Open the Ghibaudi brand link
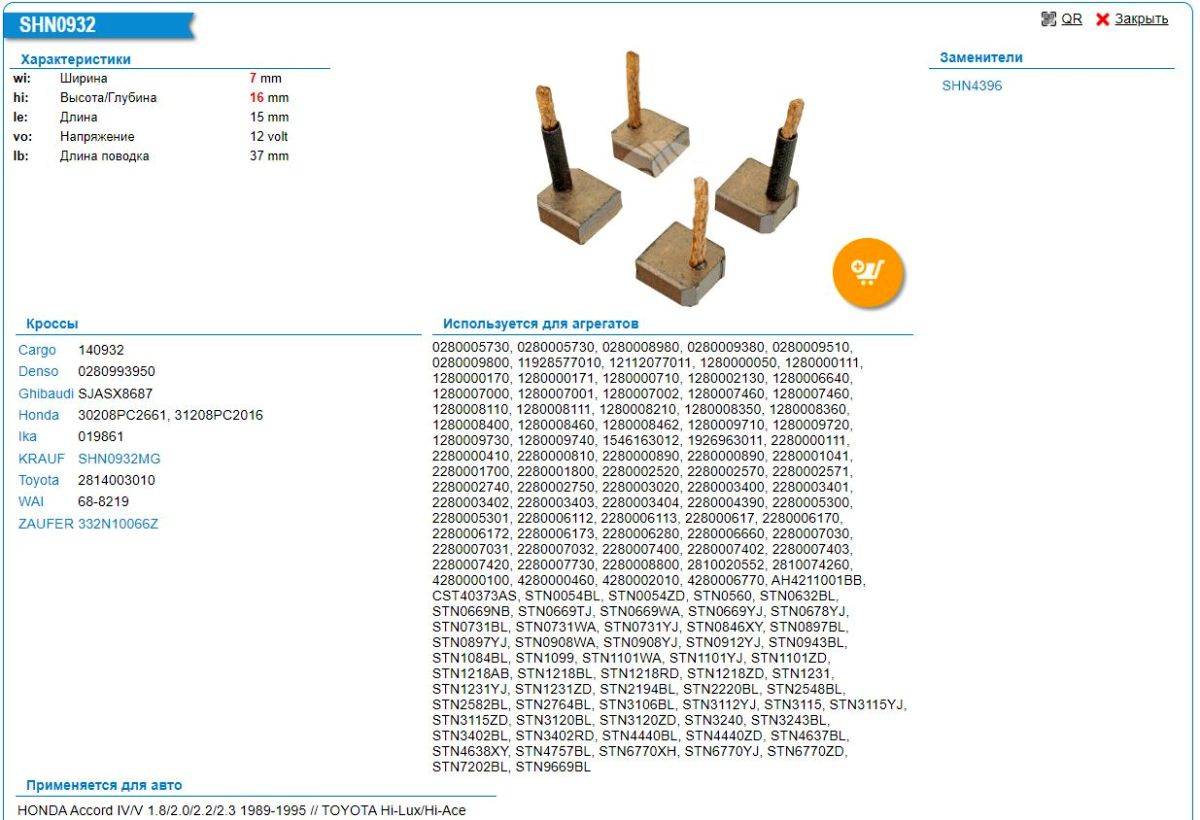The image size is (1200, 820). (x=46, y=394)
